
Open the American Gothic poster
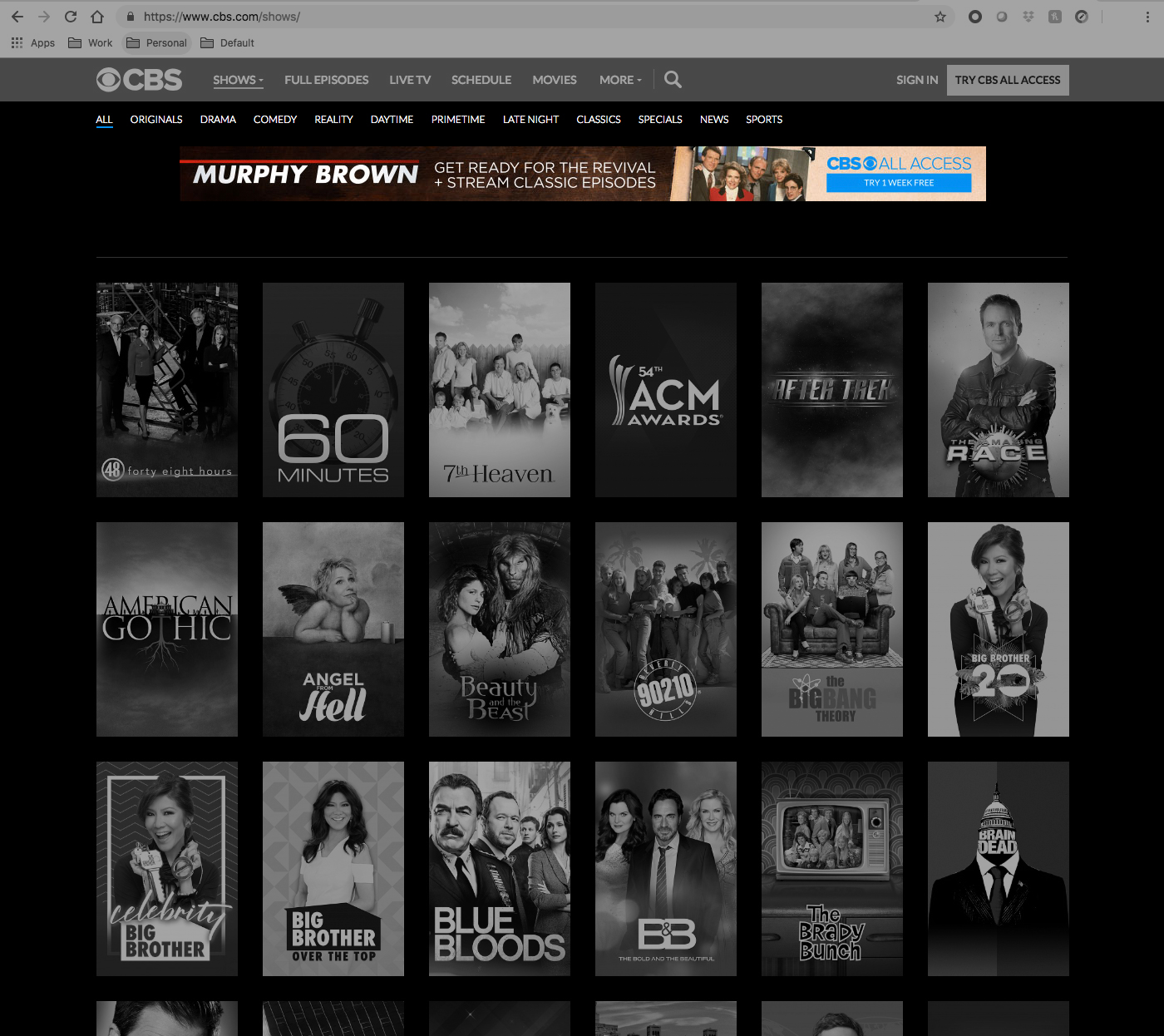click(x=167, y=629)
